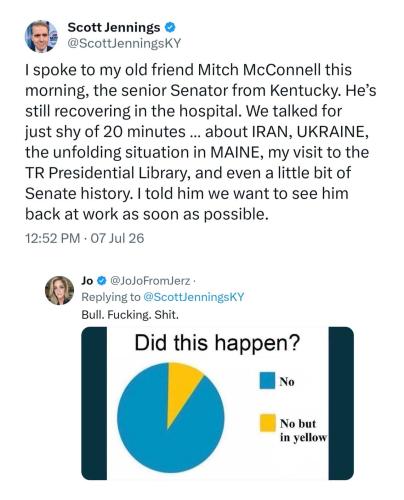This screenshot has height=500, width=404.
Task: Click the 12:52 PM timestamp
Action: 52,238
